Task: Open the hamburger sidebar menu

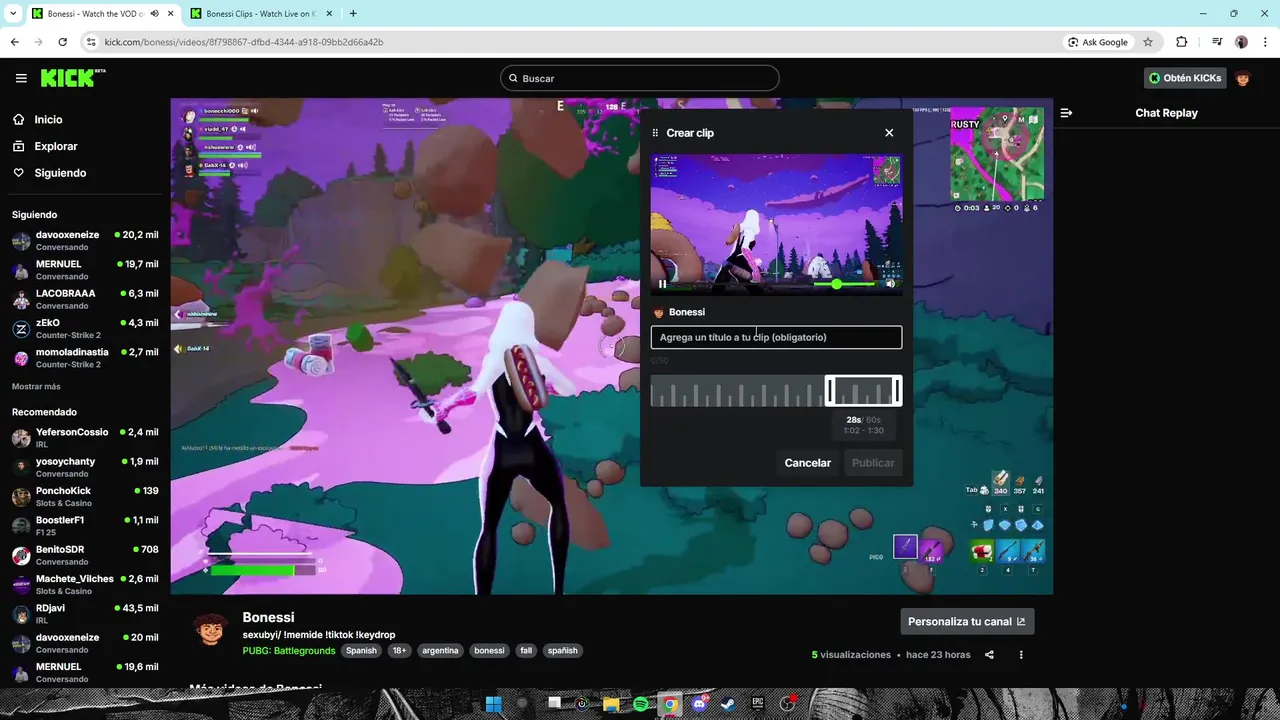Action: click(x=21, y=78)
